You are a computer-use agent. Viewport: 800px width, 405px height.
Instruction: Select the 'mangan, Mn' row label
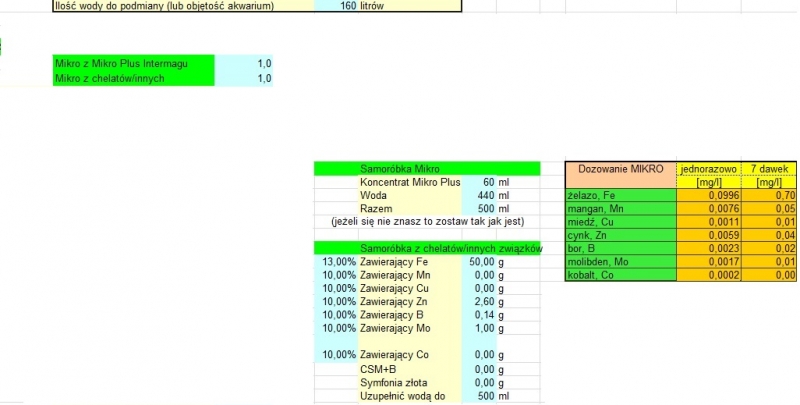click(621, 208)
